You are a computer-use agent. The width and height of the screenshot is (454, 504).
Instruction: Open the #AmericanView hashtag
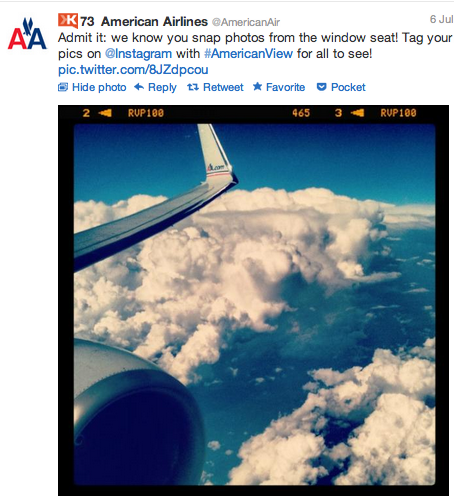click(248, 53)
